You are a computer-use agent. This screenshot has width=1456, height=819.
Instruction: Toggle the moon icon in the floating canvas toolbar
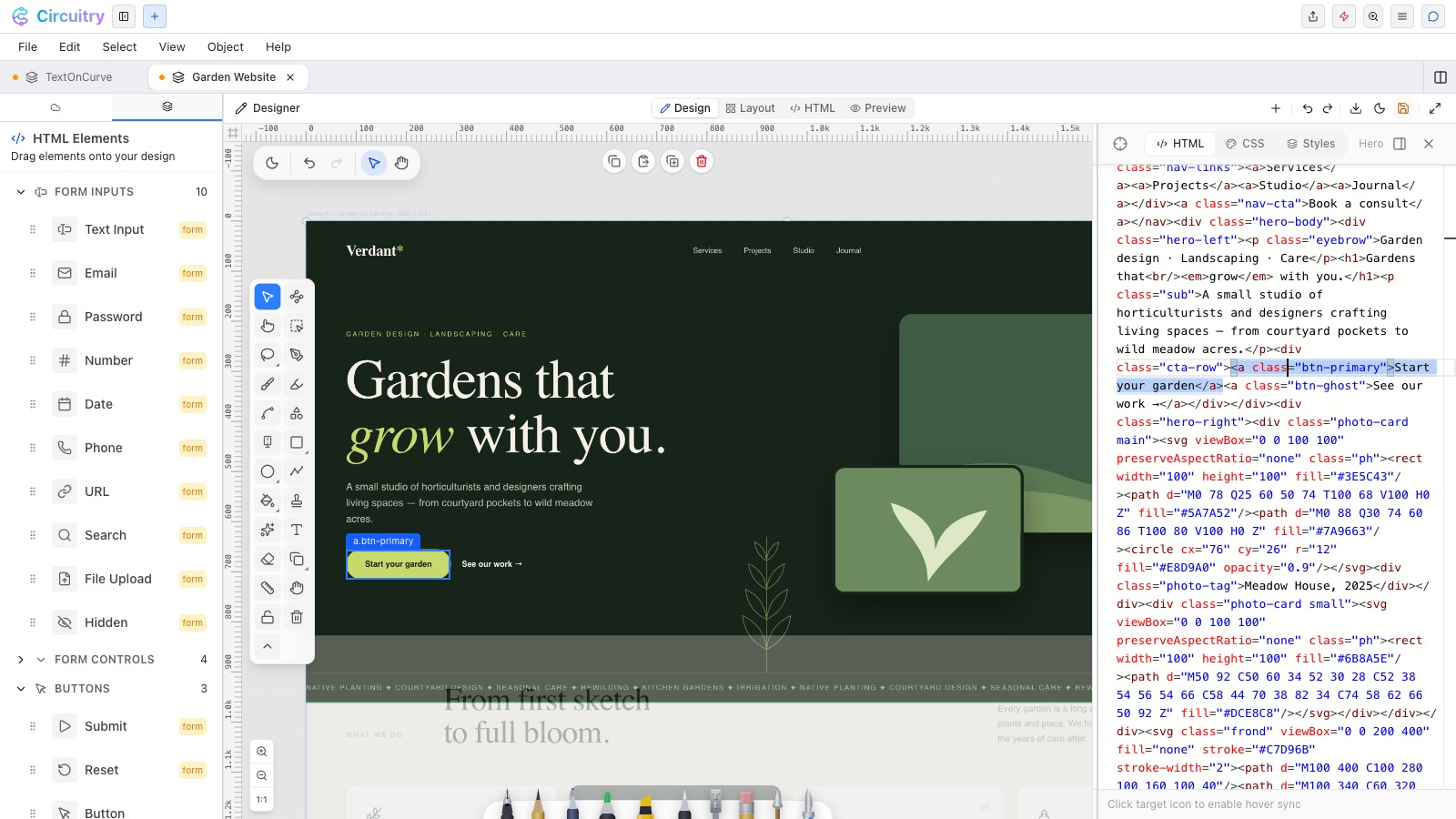click(272, 163)
